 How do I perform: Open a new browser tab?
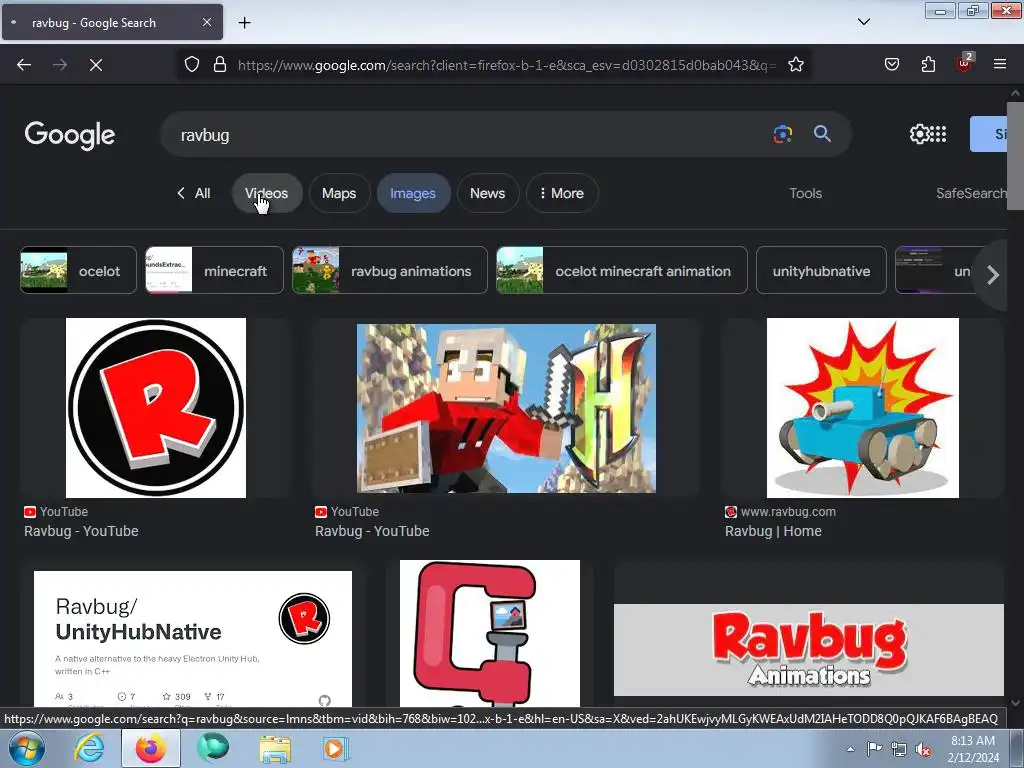(x=244, y=23)
